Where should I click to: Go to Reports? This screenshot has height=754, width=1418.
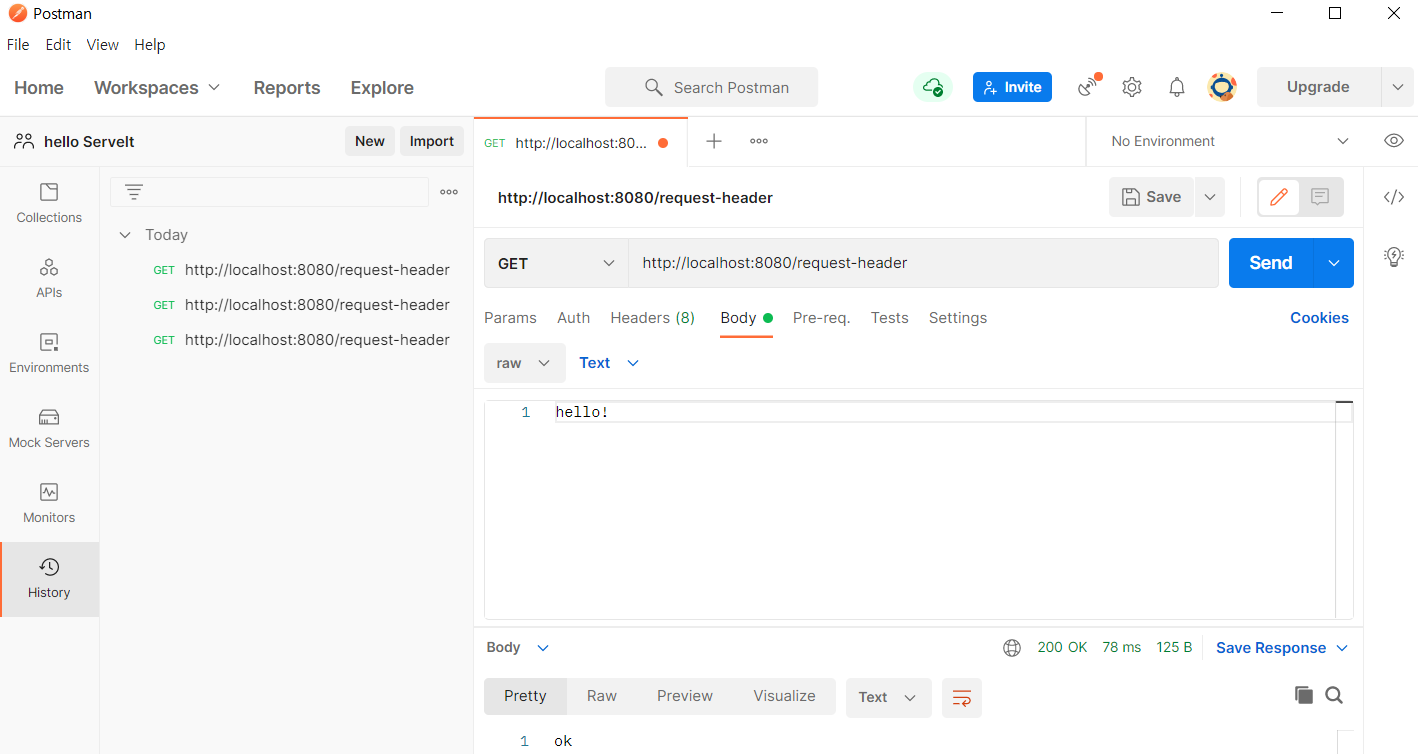[287, 88]
